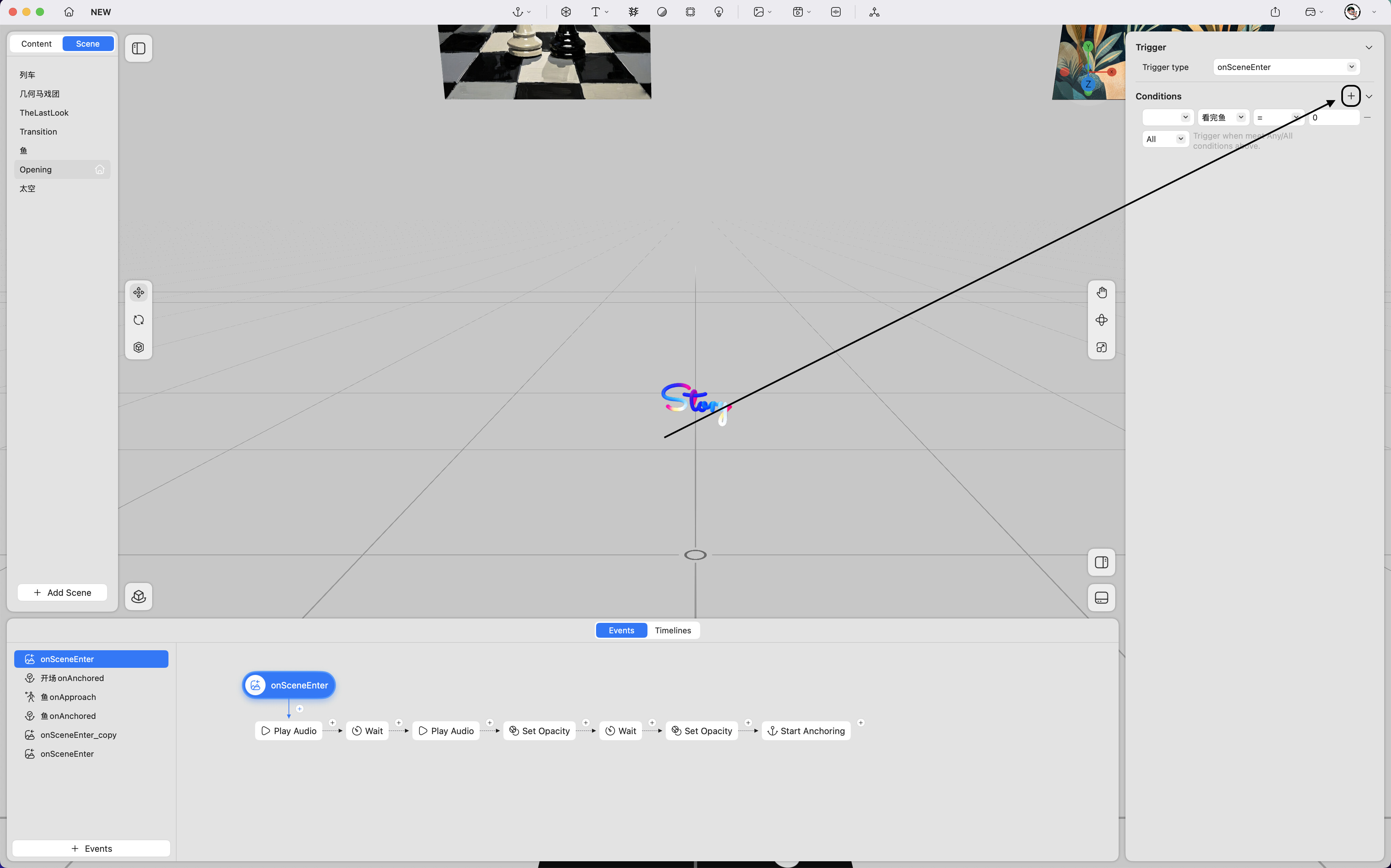Screen dimensions: 1391x868
Task: Click the home icon in the title bar
Action: click(69, 12)
